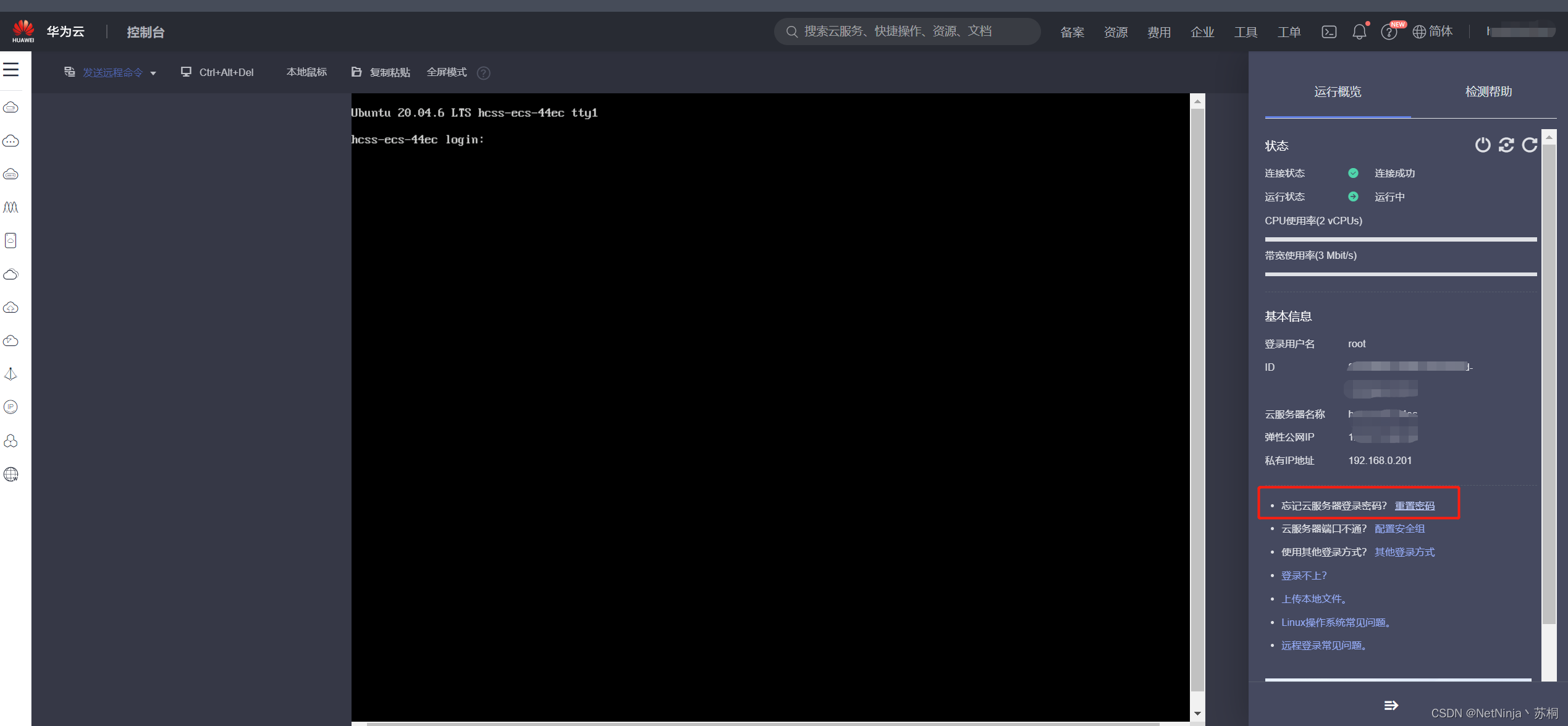The width and height of the screenshot is (1568, 726).
Task: Click the help icon beside 全屏模式
Action: tap(484, 73)
